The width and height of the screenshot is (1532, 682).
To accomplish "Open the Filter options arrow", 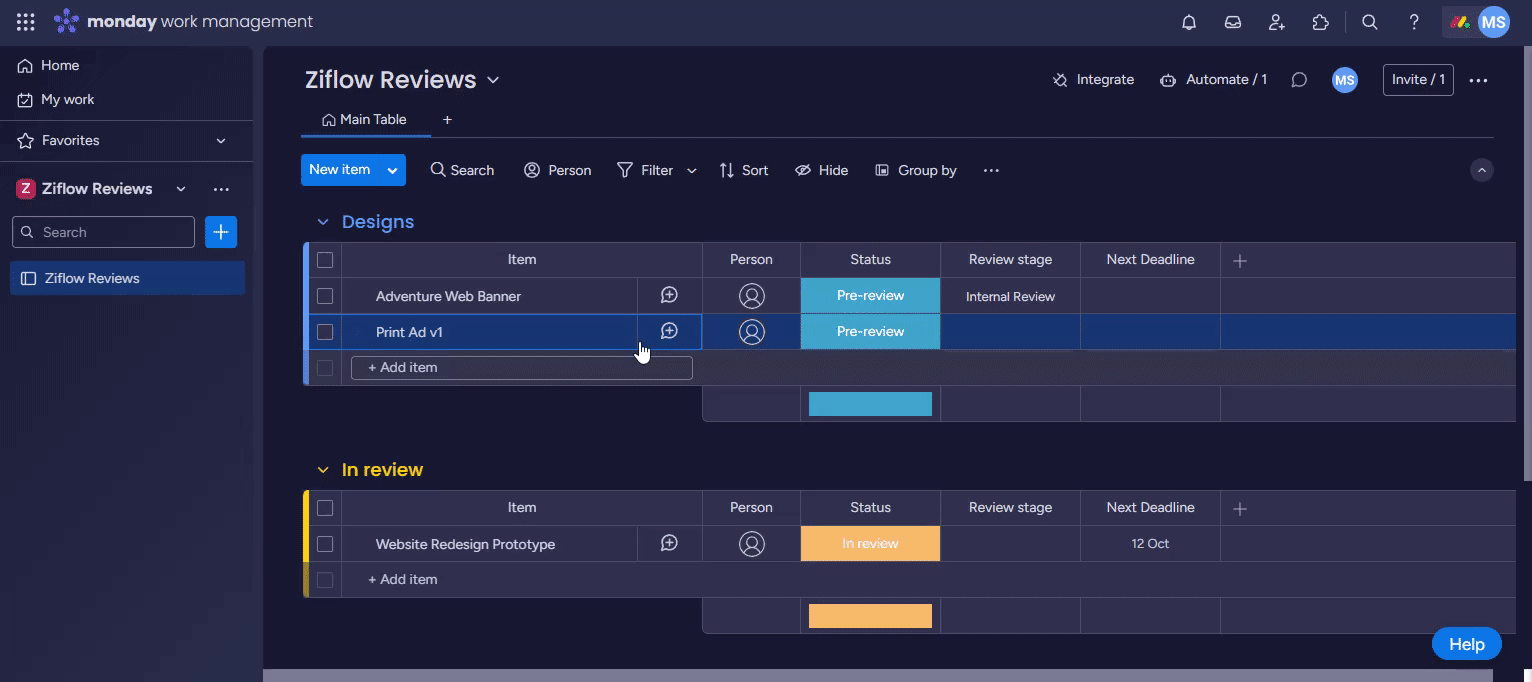I will 691,171.
